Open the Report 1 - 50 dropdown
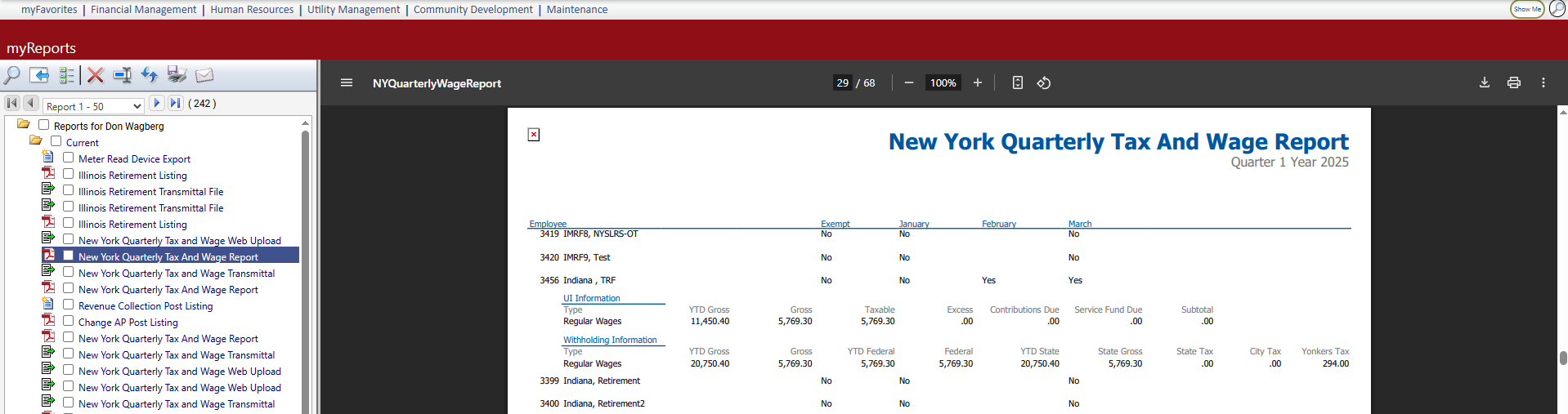Image resolution: width=1568 pixels, height=414 pixels. (94, 105)
